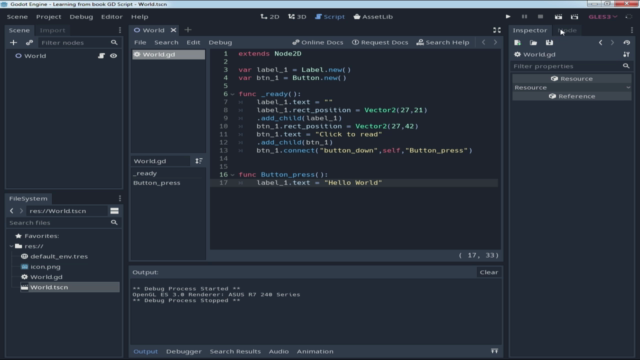Go to previous script in history
Image resolution: width=640 pixels, height=360 pixels.
[484, 42]
